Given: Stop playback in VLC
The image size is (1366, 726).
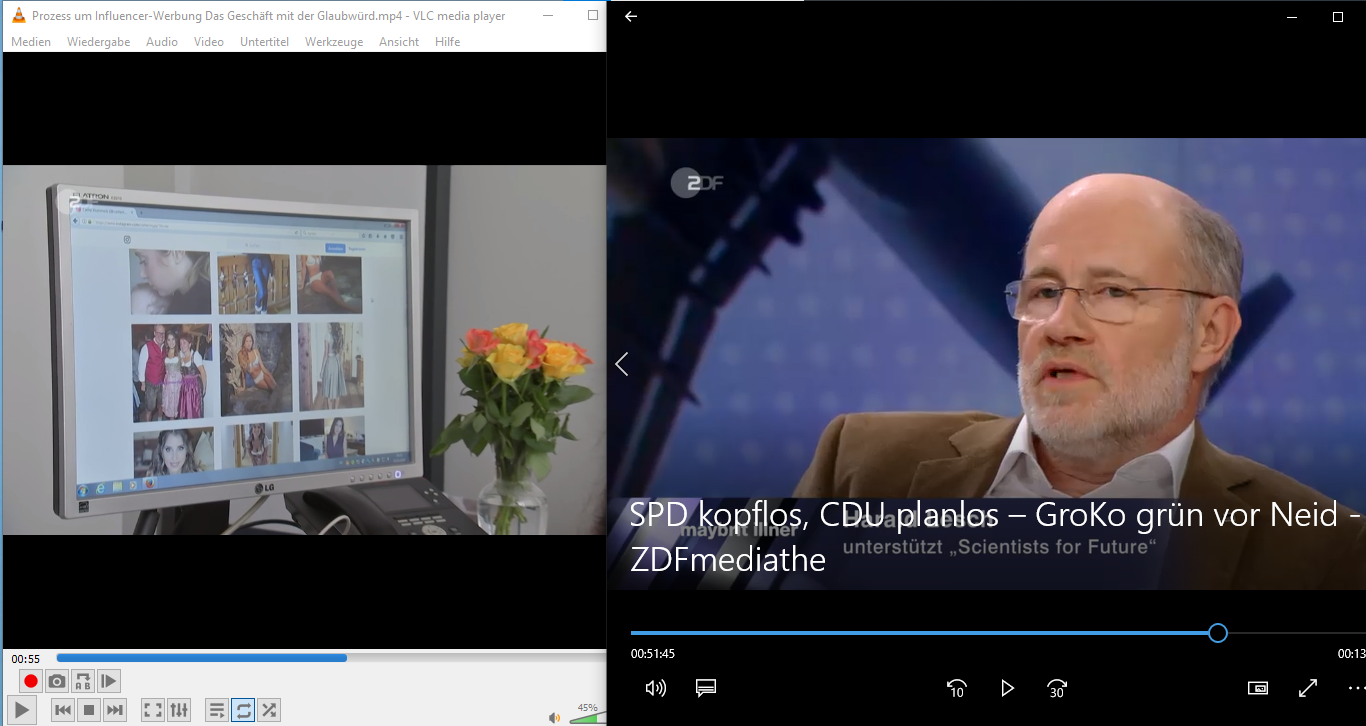Looking at the screenshot, I should click(89, 710).
